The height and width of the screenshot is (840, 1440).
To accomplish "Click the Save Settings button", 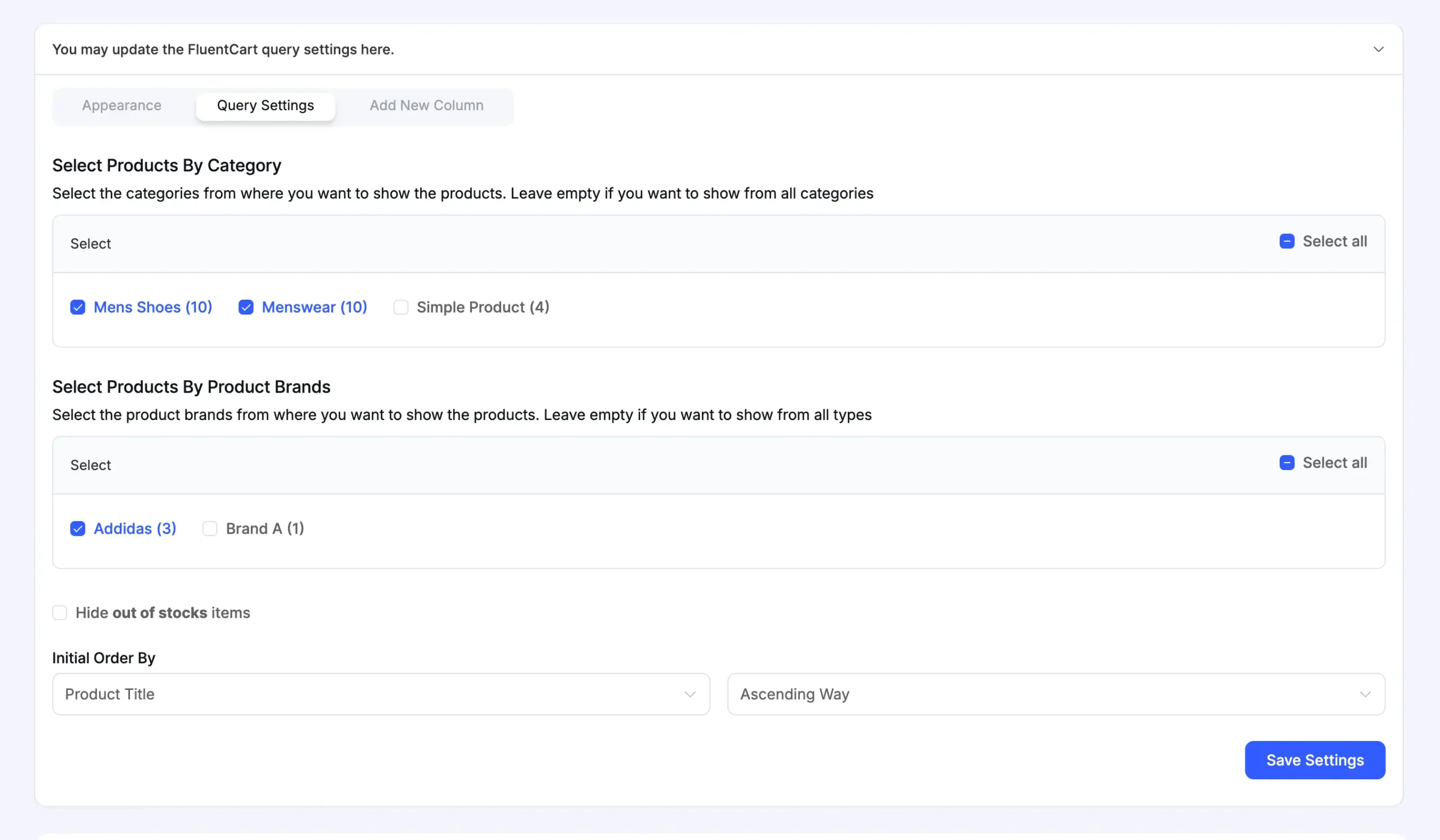I will pos(1315,760).
